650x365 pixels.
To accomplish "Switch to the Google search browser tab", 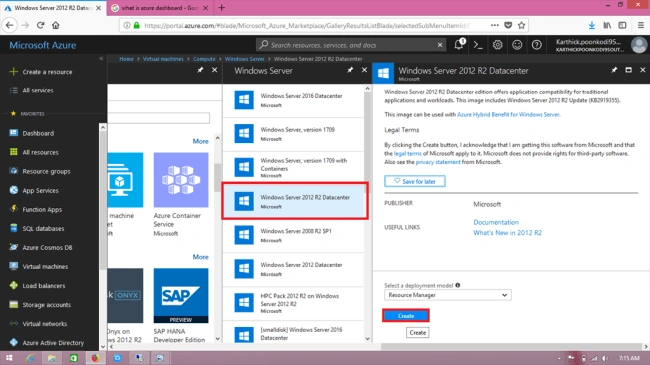I will (x=159, y=8).
